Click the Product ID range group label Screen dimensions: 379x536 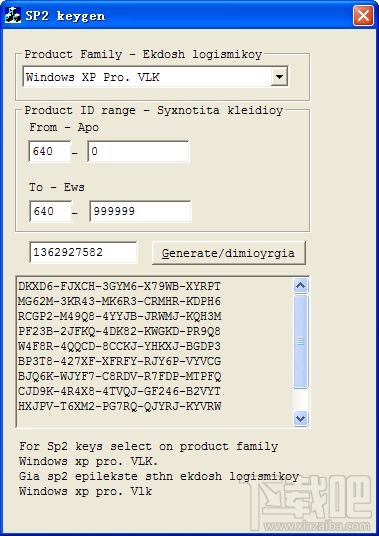154,110
